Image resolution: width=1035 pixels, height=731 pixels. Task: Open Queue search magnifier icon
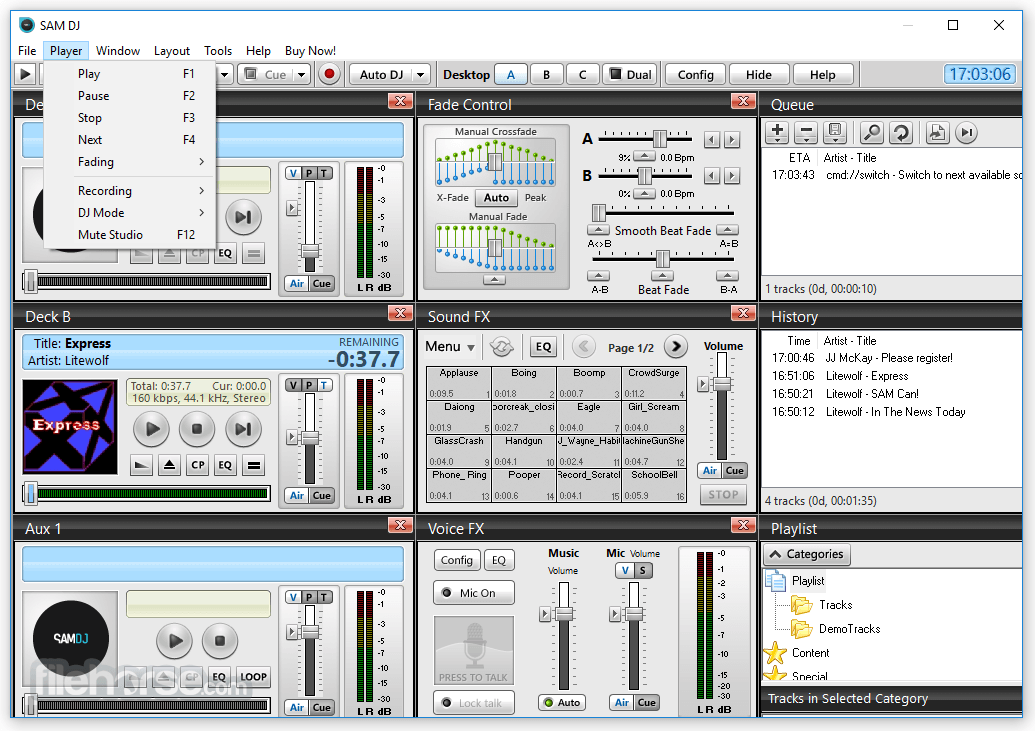pyautogui.click(x=872, y=133)
